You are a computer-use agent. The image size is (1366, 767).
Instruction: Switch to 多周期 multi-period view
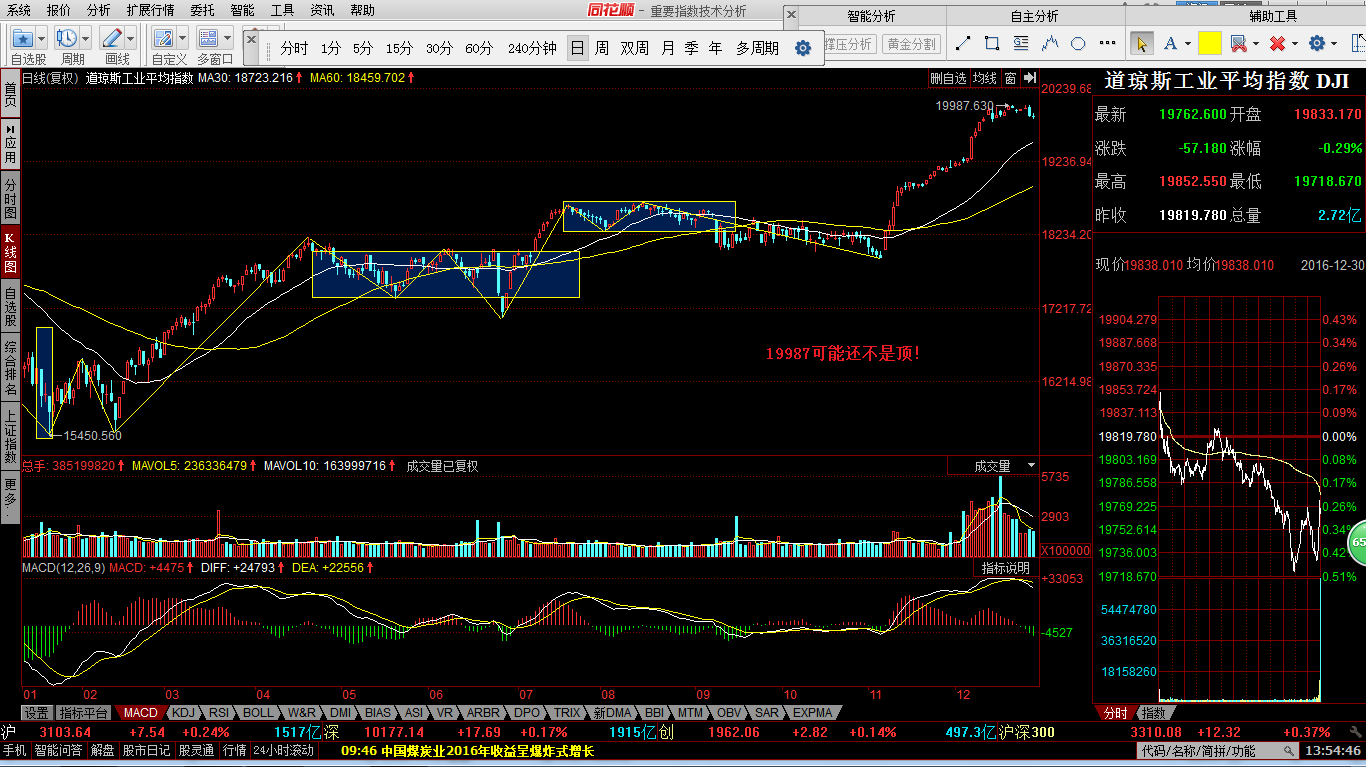click(757, 48)
